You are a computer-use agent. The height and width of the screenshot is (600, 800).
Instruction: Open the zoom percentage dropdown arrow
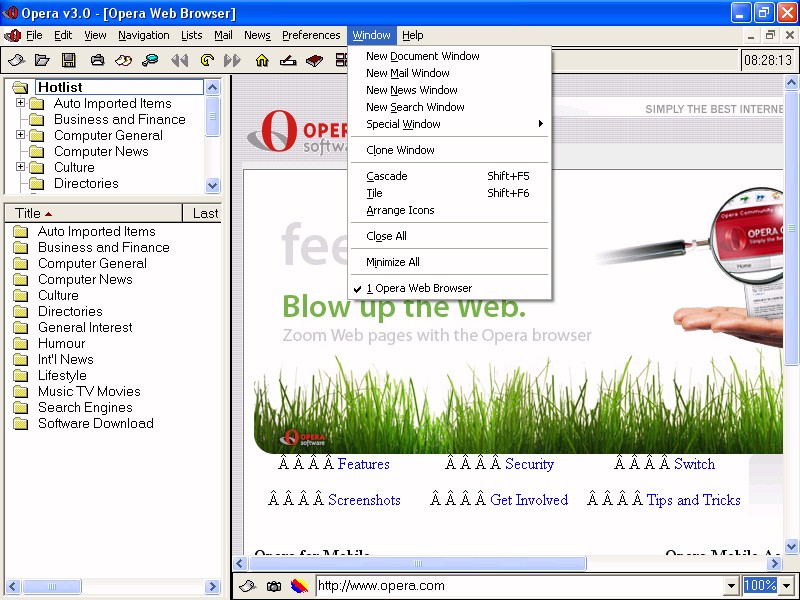(x=787, y=586)
